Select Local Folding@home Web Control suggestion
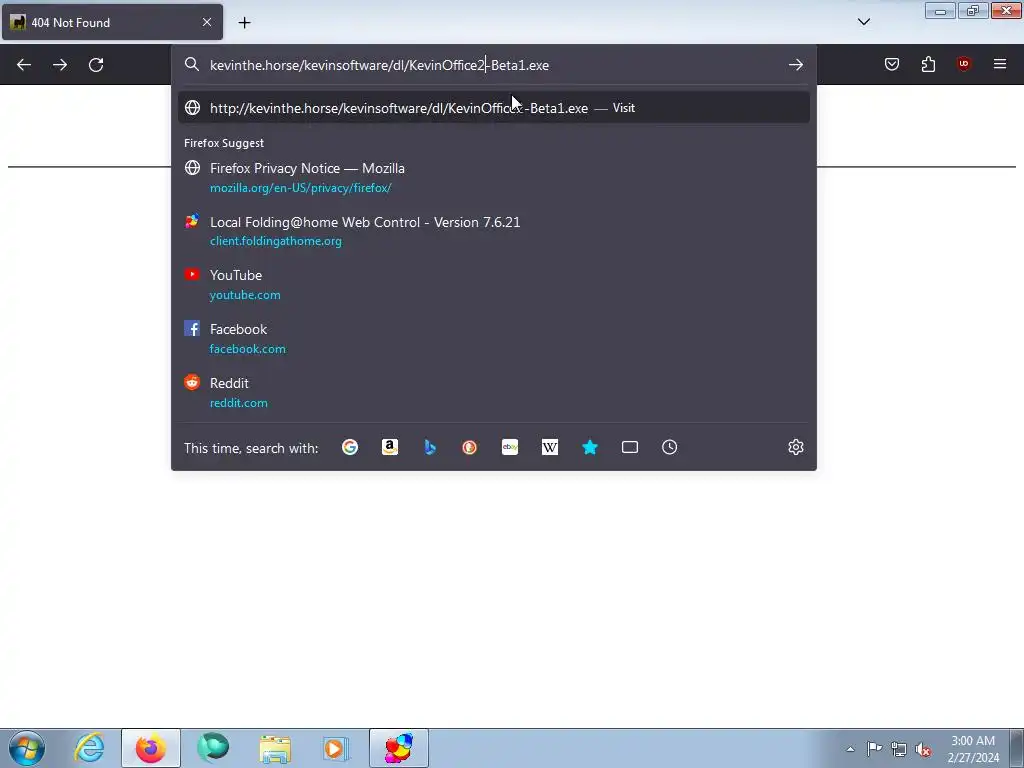The image size is (1024, 768). pos(494,231)
